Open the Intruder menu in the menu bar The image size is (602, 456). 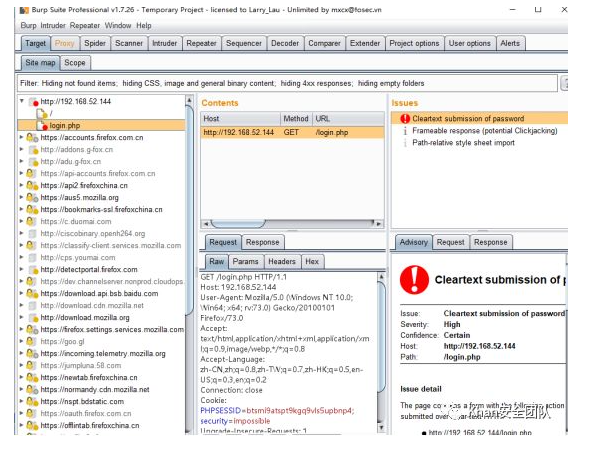coord(53,26)
